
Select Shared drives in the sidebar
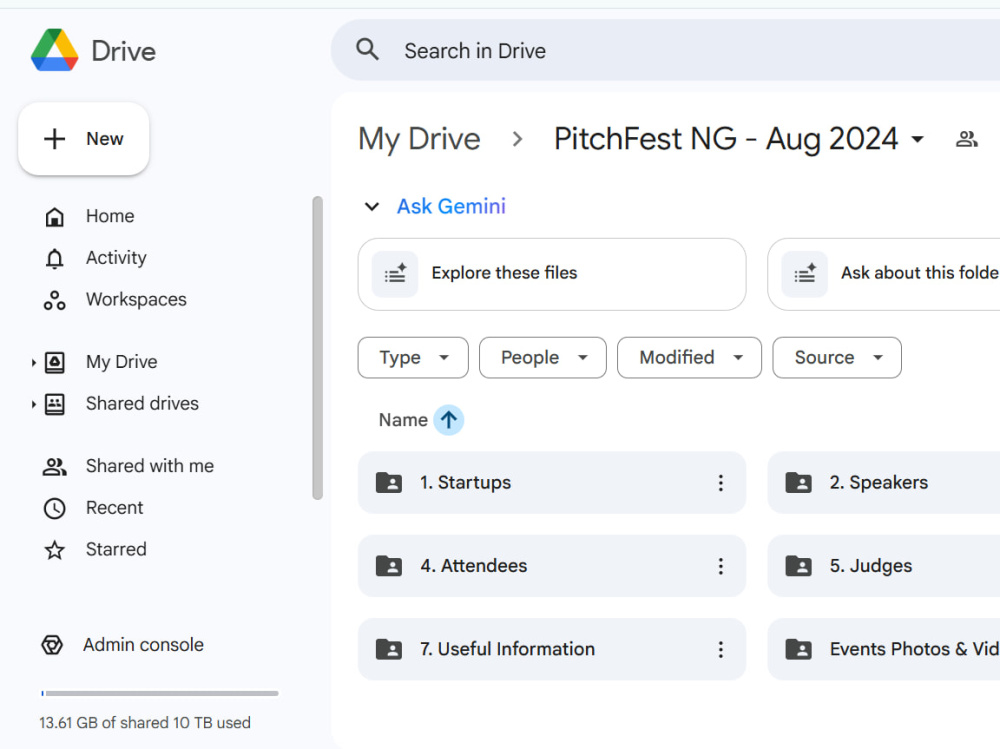pos(142,404)
